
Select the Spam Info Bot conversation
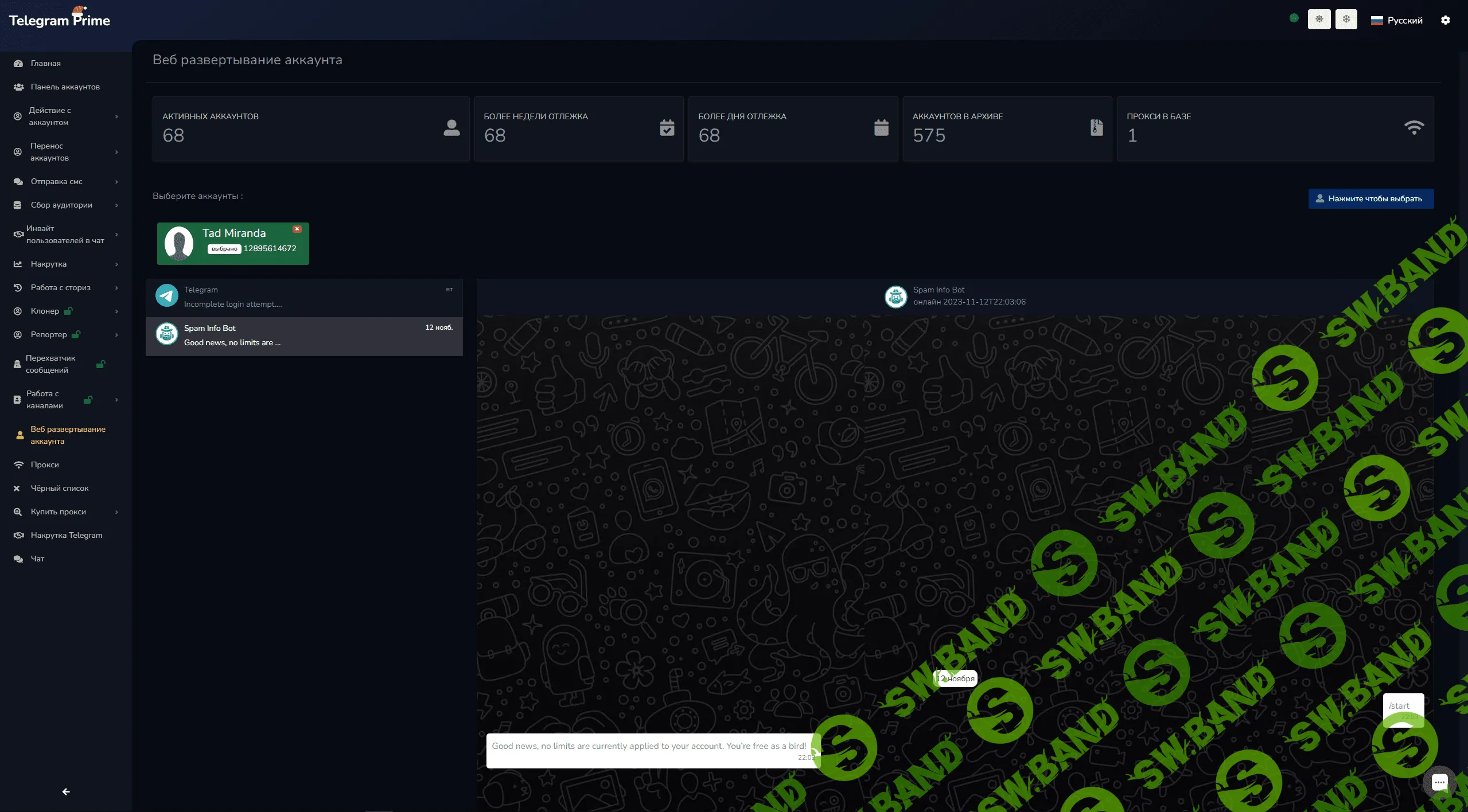[304, 335]
